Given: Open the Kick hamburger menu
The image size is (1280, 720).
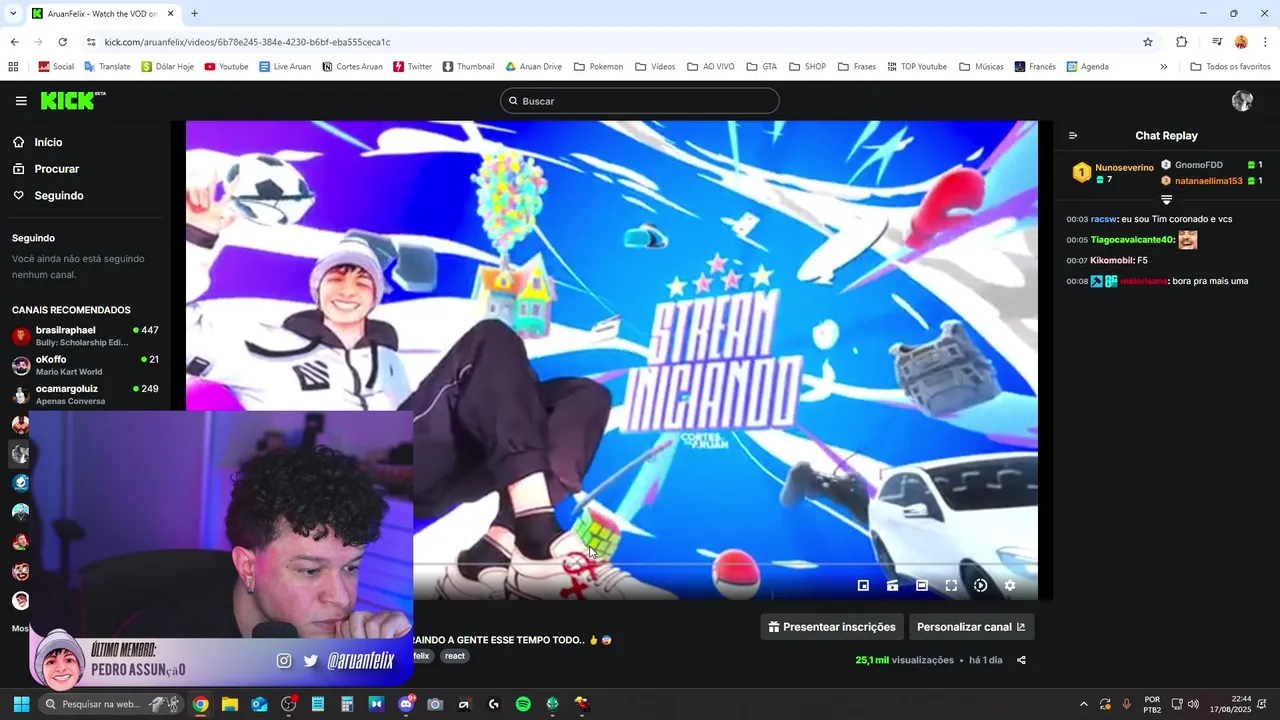Looking at the screenshot, I should (21, 101).
